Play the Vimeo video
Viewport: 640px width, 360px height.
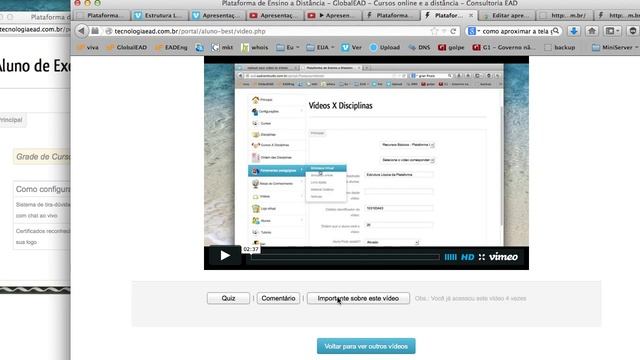click(225, 256)
